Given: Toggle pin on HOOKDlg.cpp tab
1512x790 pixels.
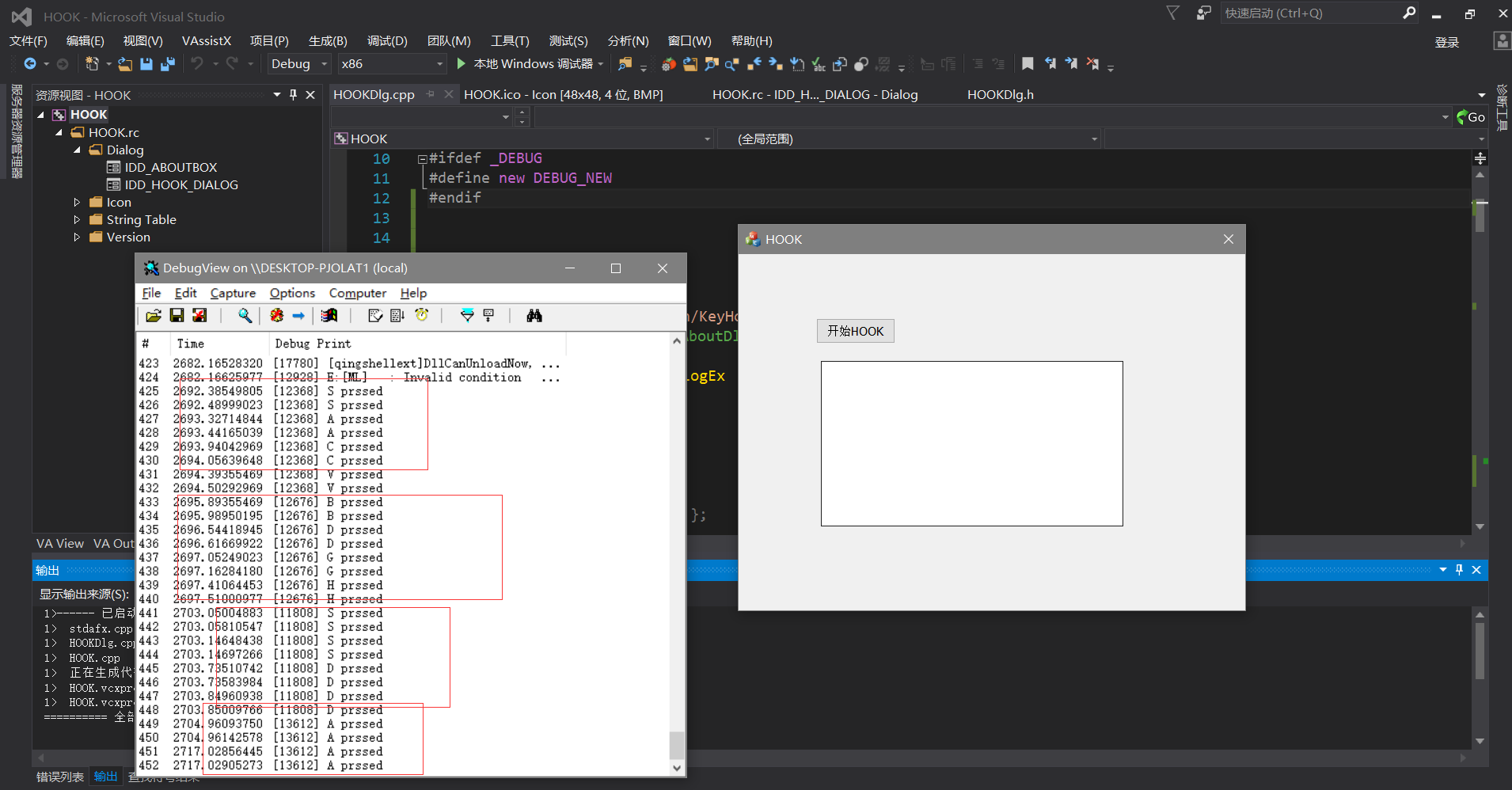Looking at the screenshot, I should coord(431,94).
